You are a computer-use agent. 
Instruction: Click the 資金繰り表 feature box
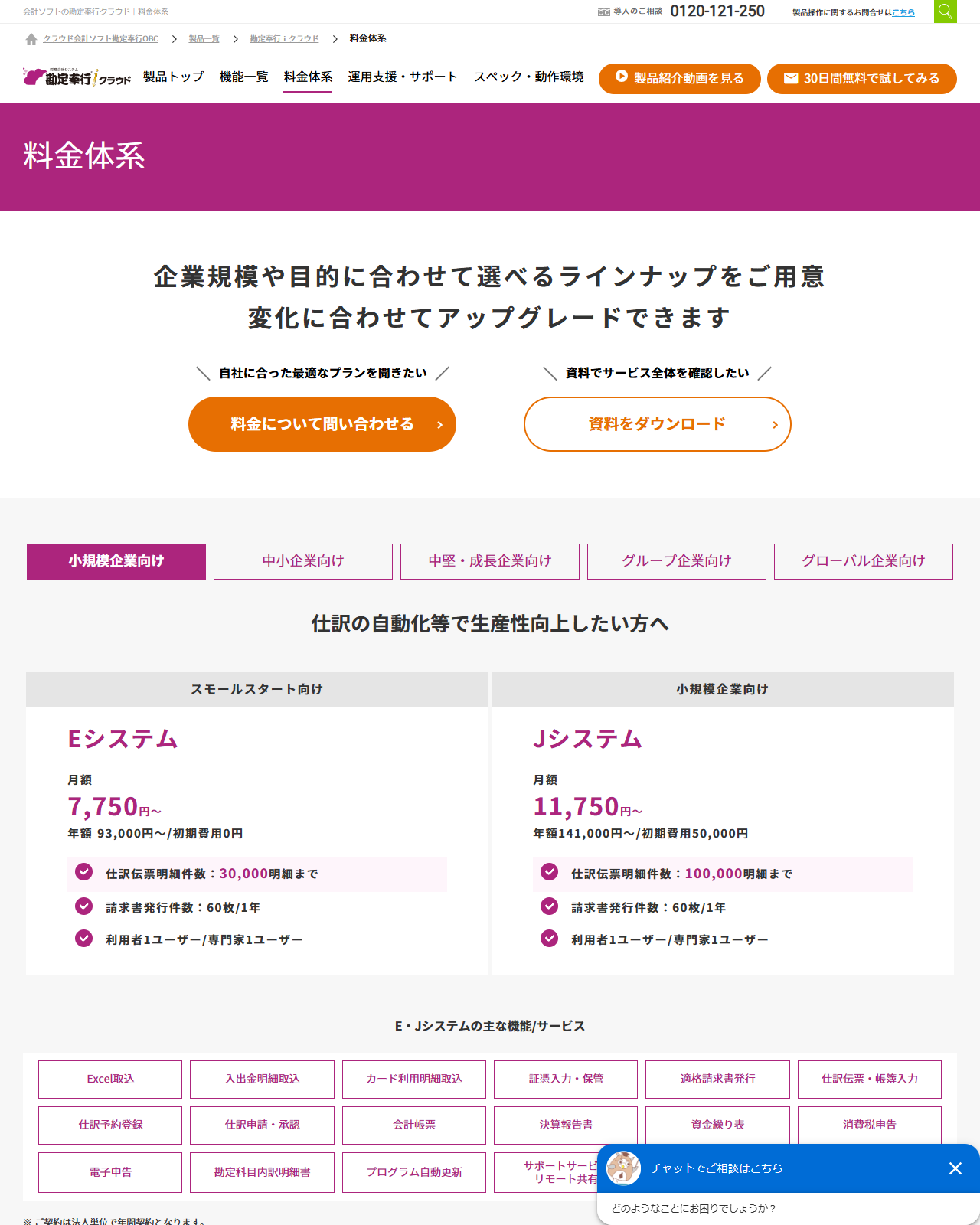click(x=717, y=1125)
